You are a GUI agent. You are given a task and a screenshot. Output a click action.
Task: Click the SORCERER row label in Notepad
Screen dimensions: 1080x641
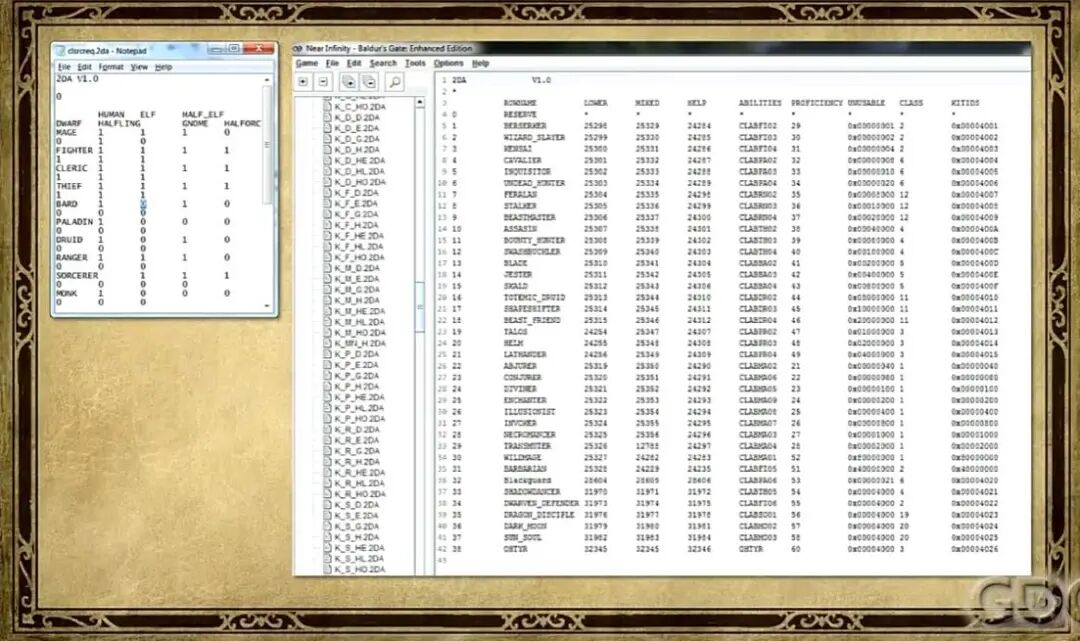(x=77, y=275)
